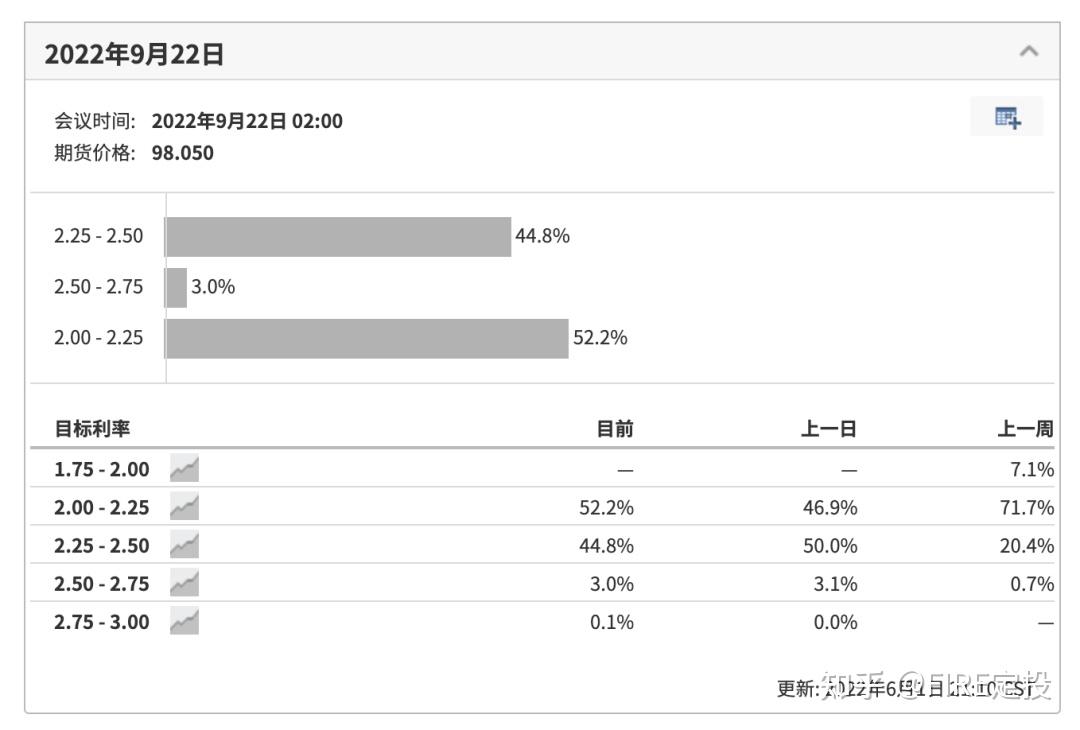
Task: Select the 2.25 - 2.50 table row label
Action: pyautogui.click(x=101, y=545)
